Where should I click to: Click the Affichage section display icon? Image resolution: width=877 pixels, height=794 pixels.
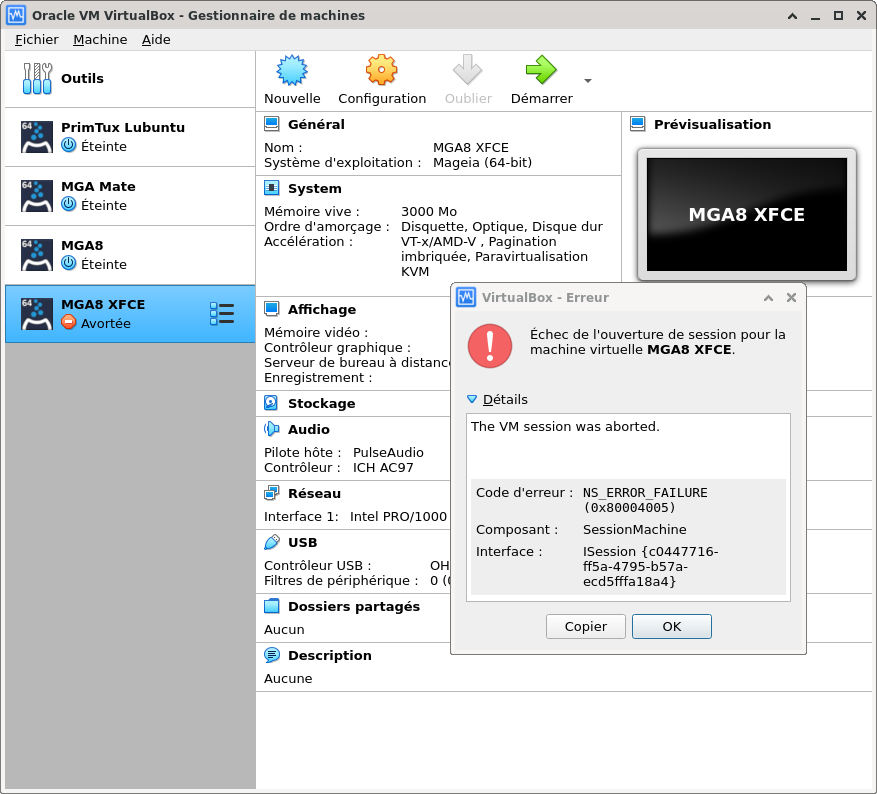tap(272, 309)
